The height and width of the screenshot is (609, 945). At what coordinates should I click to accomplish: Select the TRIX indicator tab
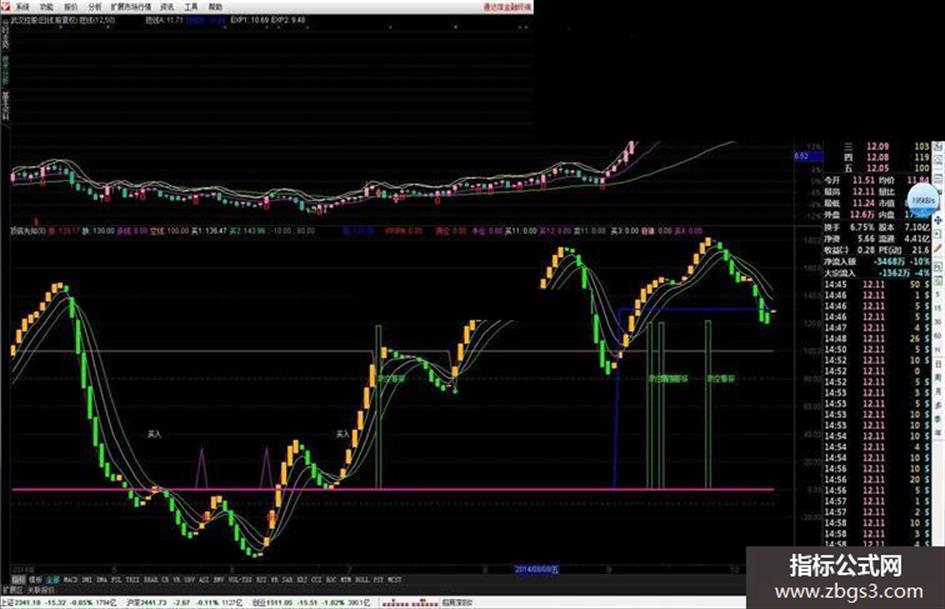pos(133,579)
